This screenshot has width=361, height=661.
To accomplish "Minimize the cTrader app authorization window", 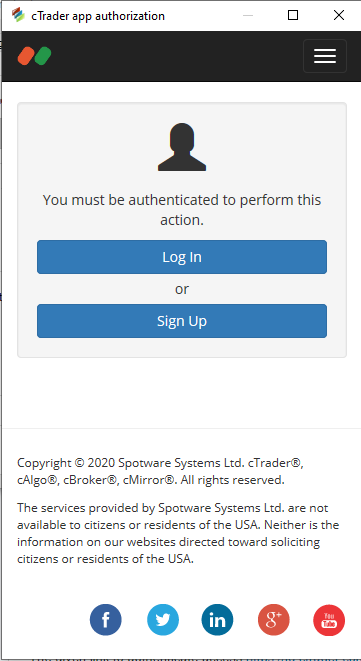I will coord(248,16).
